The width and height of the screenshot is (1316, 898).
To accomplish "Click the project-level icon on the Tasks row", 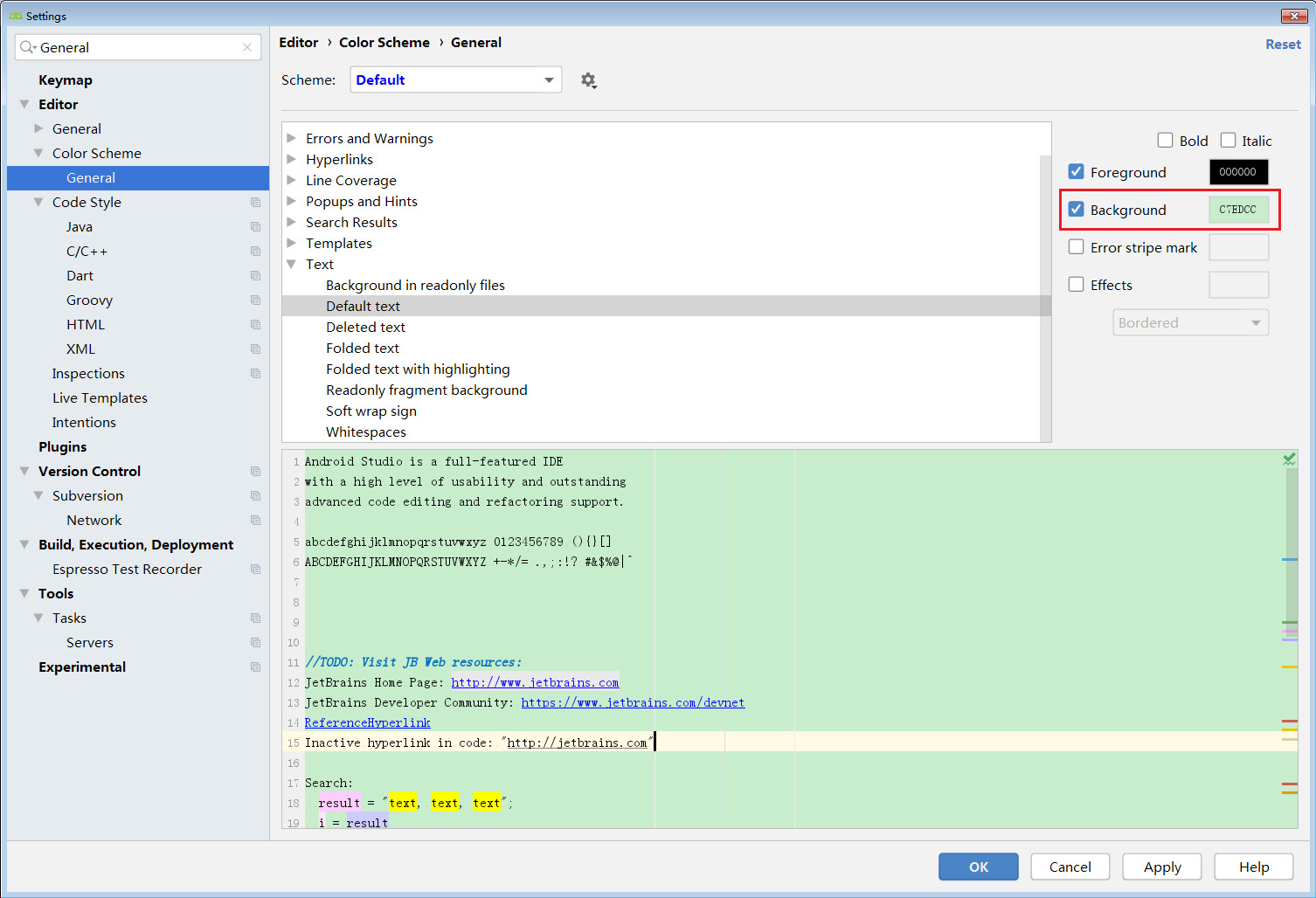I will tap(255, 618).
